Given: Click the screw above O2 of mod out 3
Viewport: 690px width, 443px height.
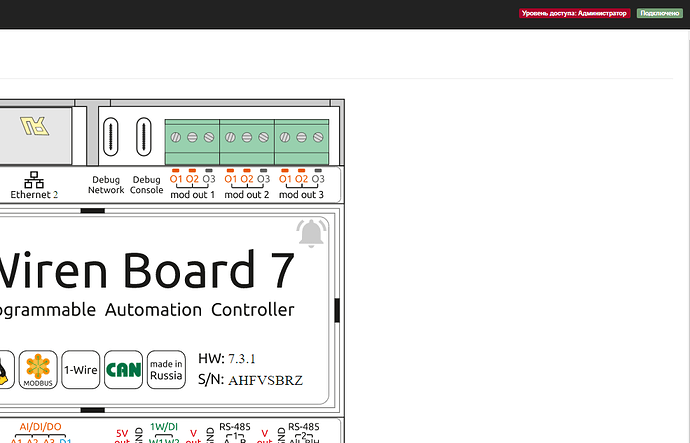Looking at the screenshot, I should click(x=301, y=137).
